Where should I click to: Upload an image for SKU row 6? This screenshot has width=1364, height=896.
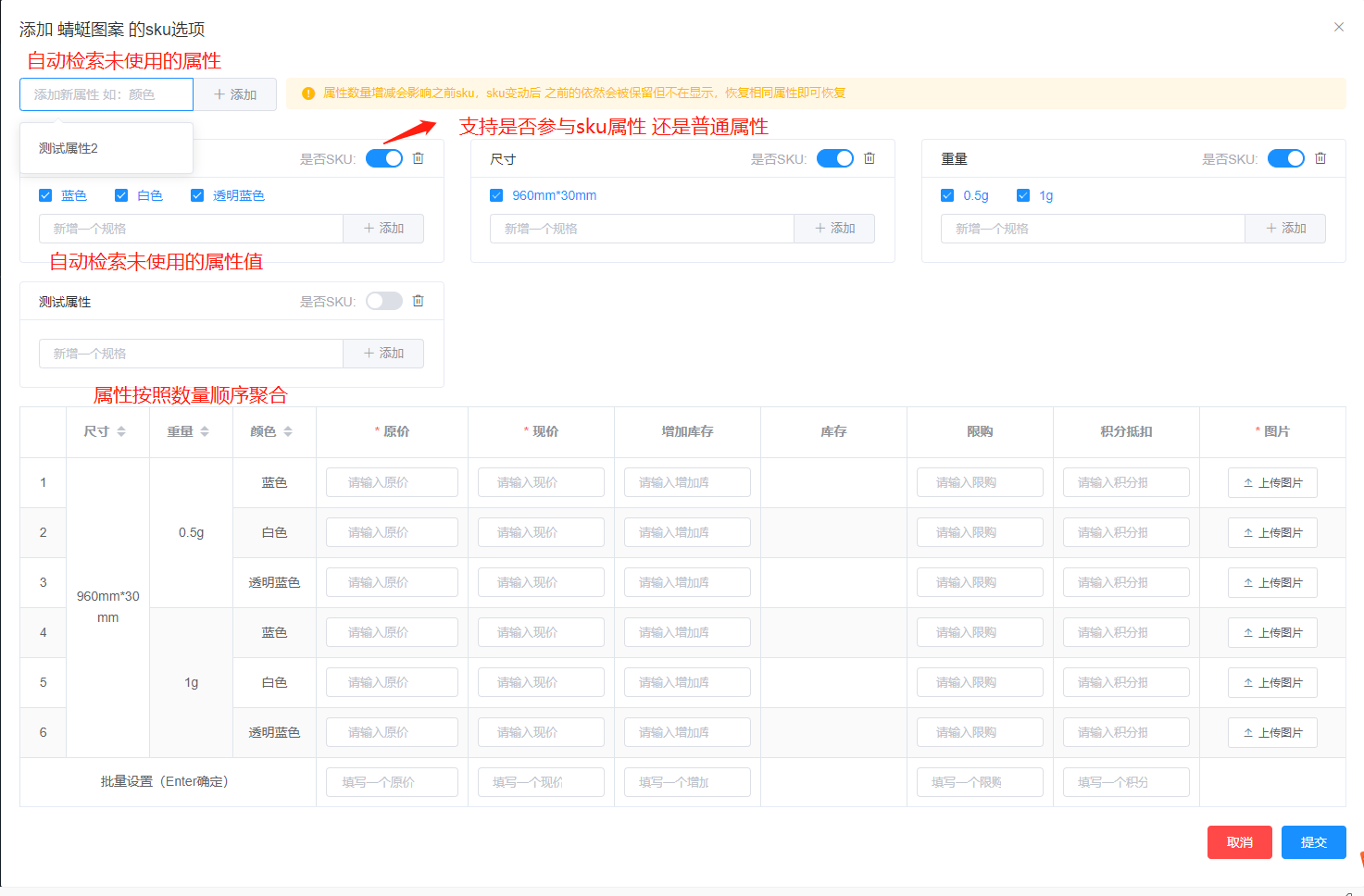point(1272,731)
